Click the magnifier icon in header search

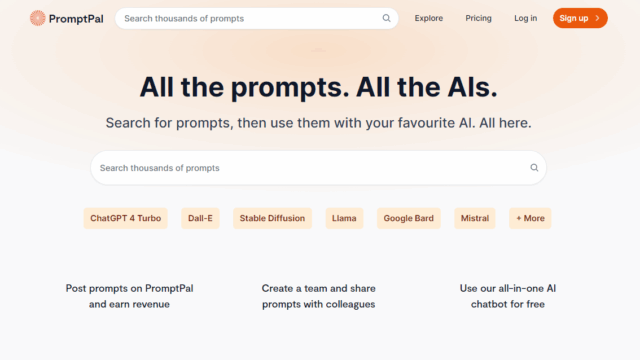coord(386,18)
